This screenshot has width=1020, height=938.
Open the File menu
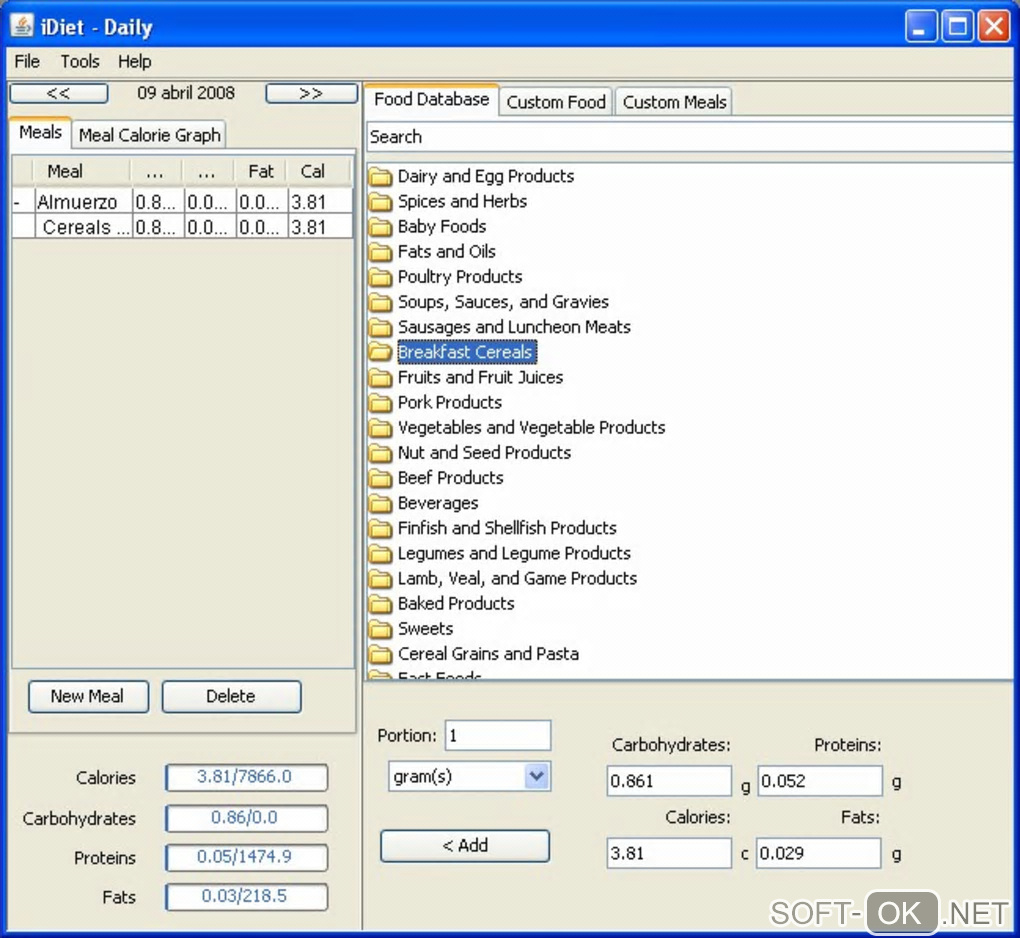[27, 62]
